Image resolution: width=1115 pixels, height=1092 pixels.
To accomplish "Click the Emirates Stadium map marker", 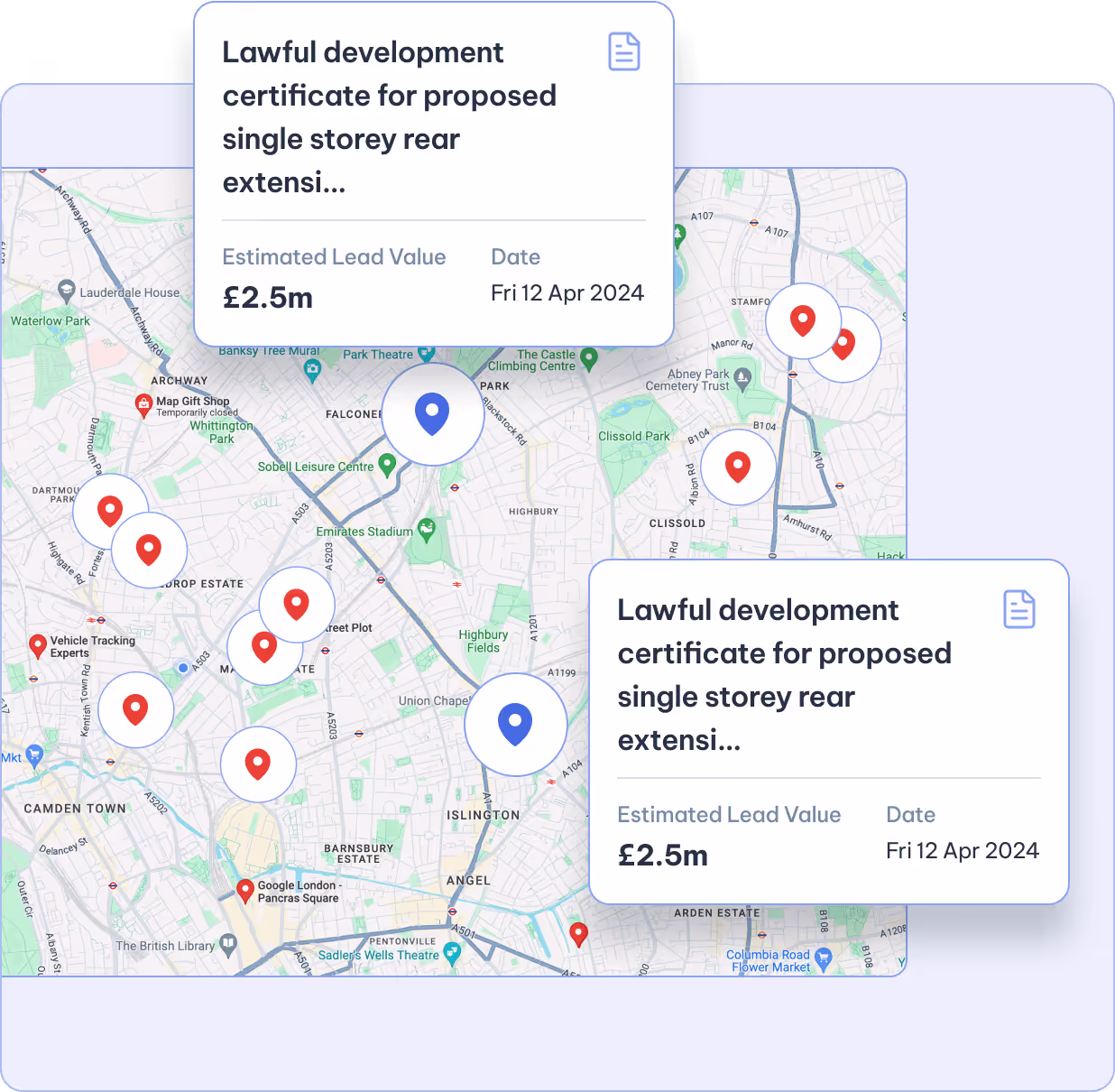I will (x=427, y=531).
